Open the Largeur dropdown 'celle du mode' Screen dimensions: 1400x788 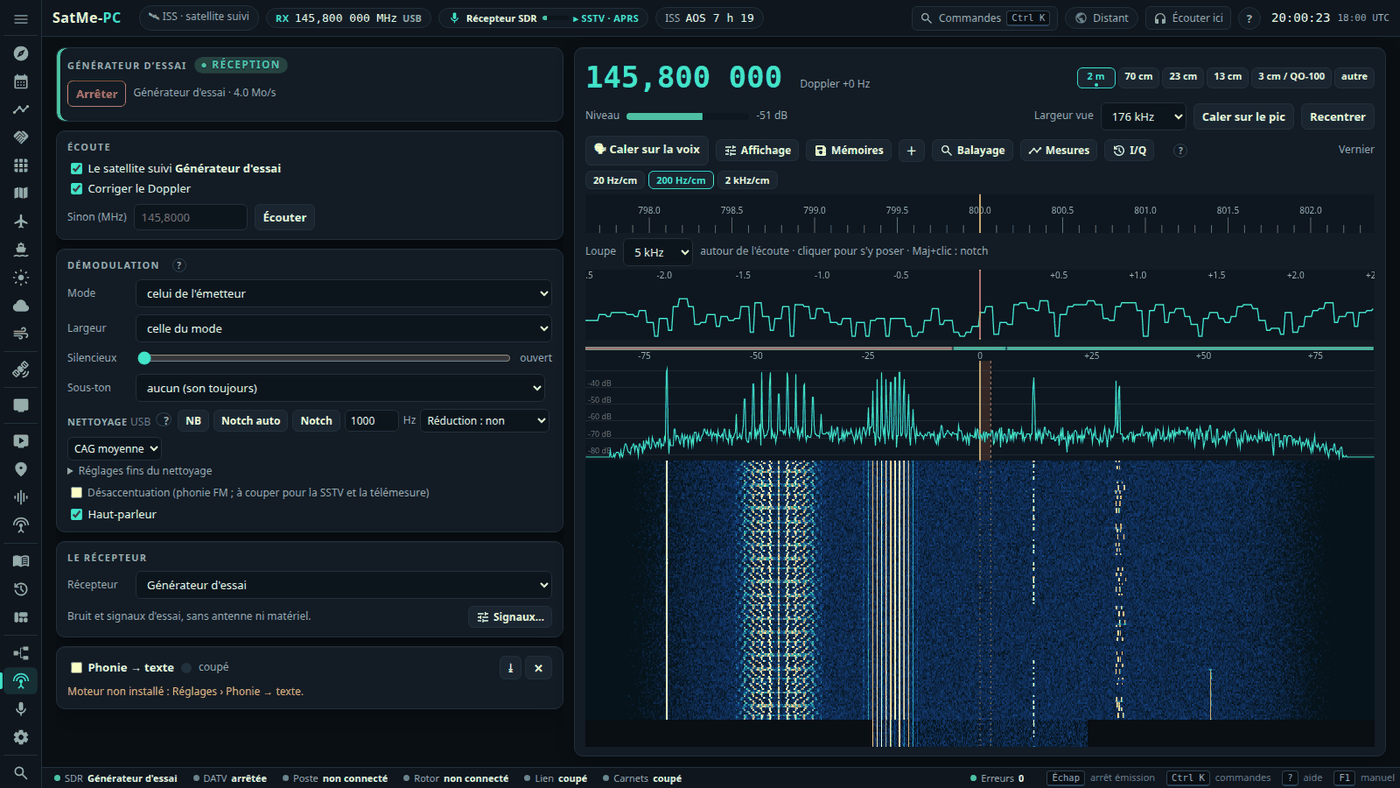[x=343, y=328]
